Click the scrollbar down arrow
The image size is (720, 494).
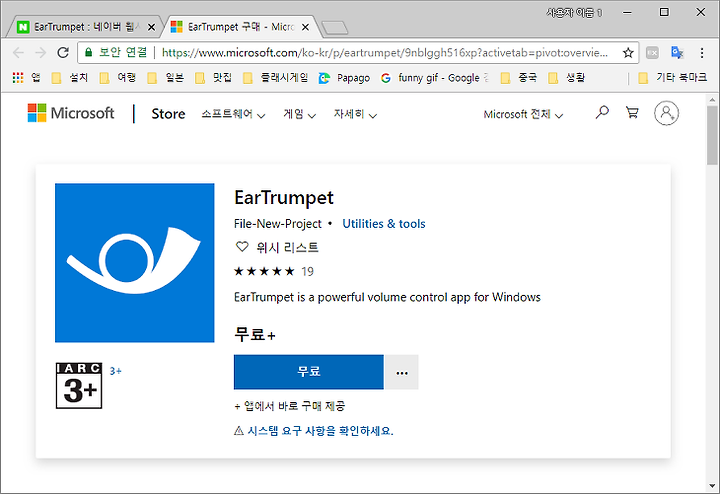[x=712, y=486]
